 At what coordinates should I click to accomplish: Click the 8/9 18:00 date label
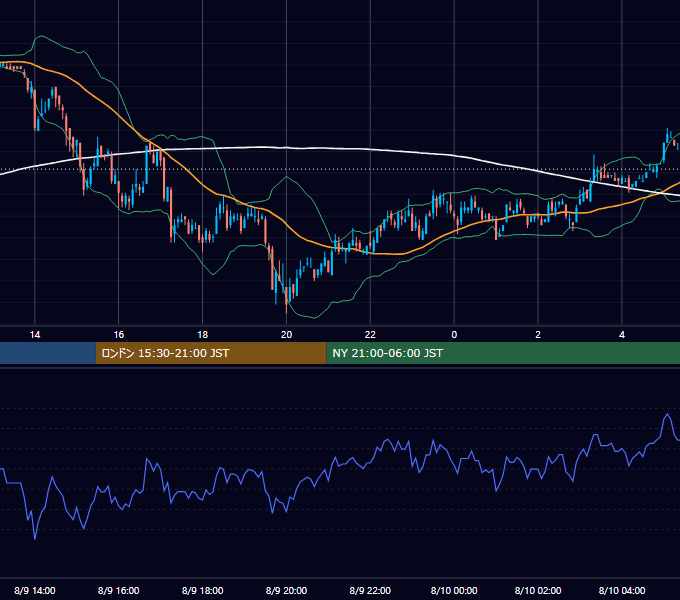point(203,590)
